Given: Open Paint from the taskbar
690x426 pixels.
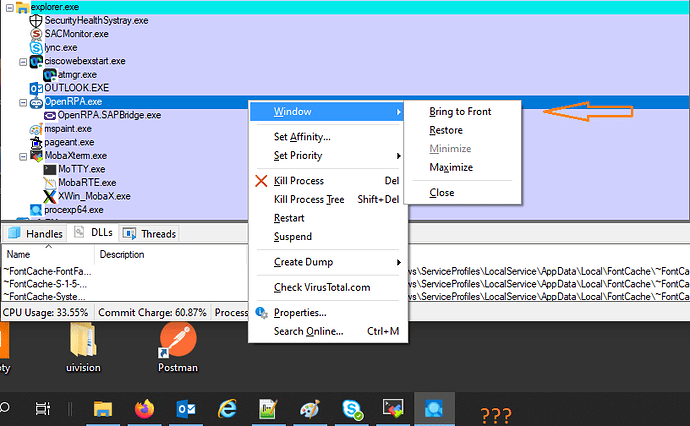Looking at the screenshot, I should coord(310,409).
